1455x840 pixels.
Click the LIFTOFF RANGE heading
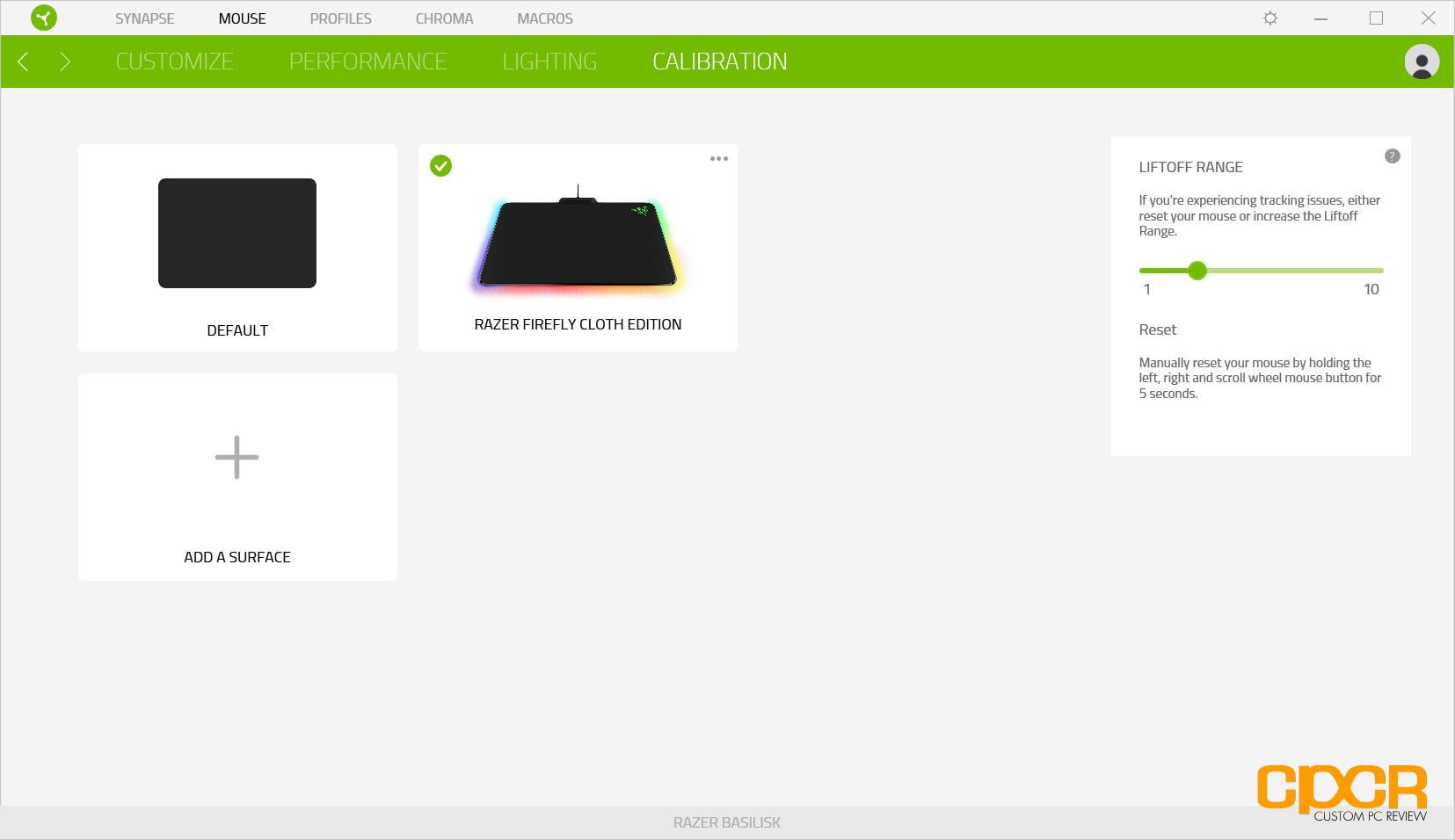(x=1190, y=167)
